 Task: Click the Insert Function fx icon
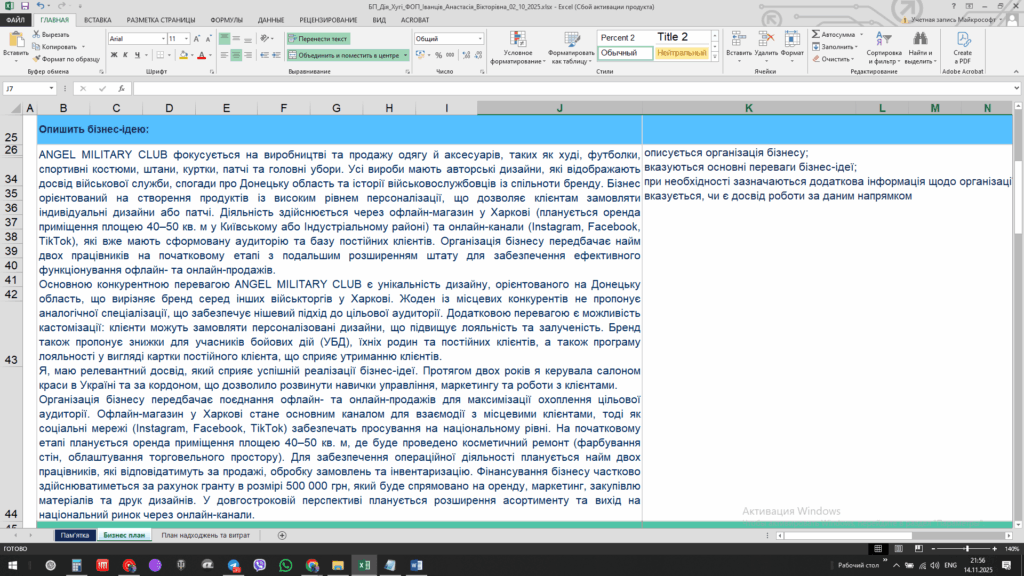tap(123, 88)
